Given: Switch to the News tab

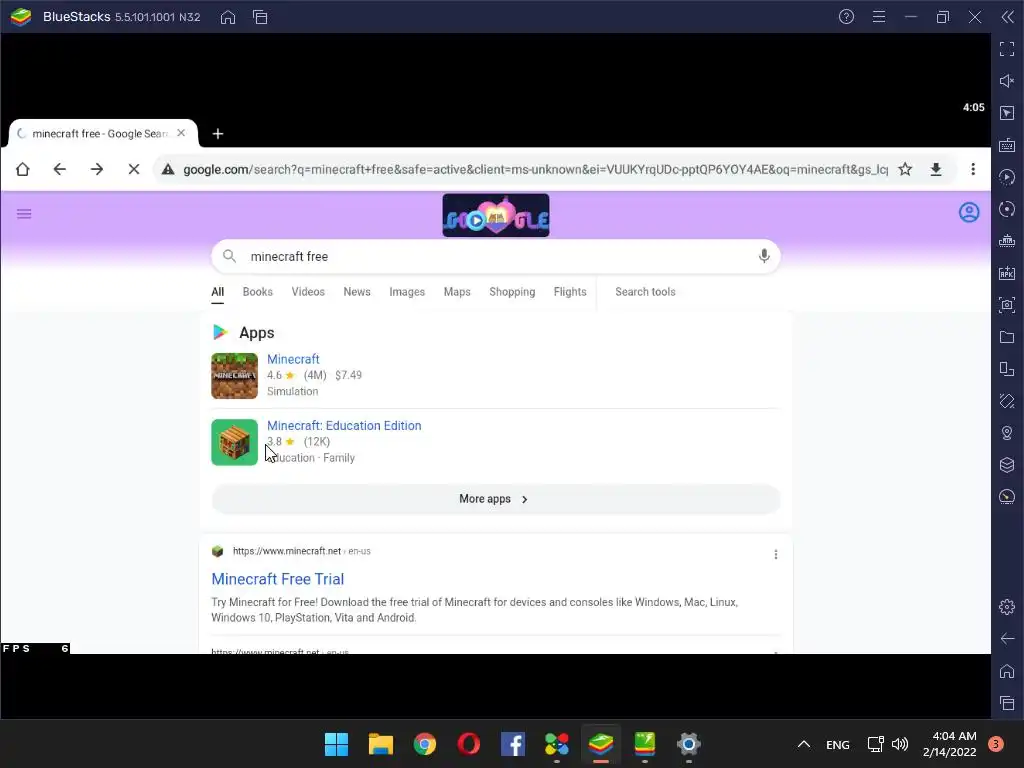Looking at the screenshot, I should pos(357,292).
